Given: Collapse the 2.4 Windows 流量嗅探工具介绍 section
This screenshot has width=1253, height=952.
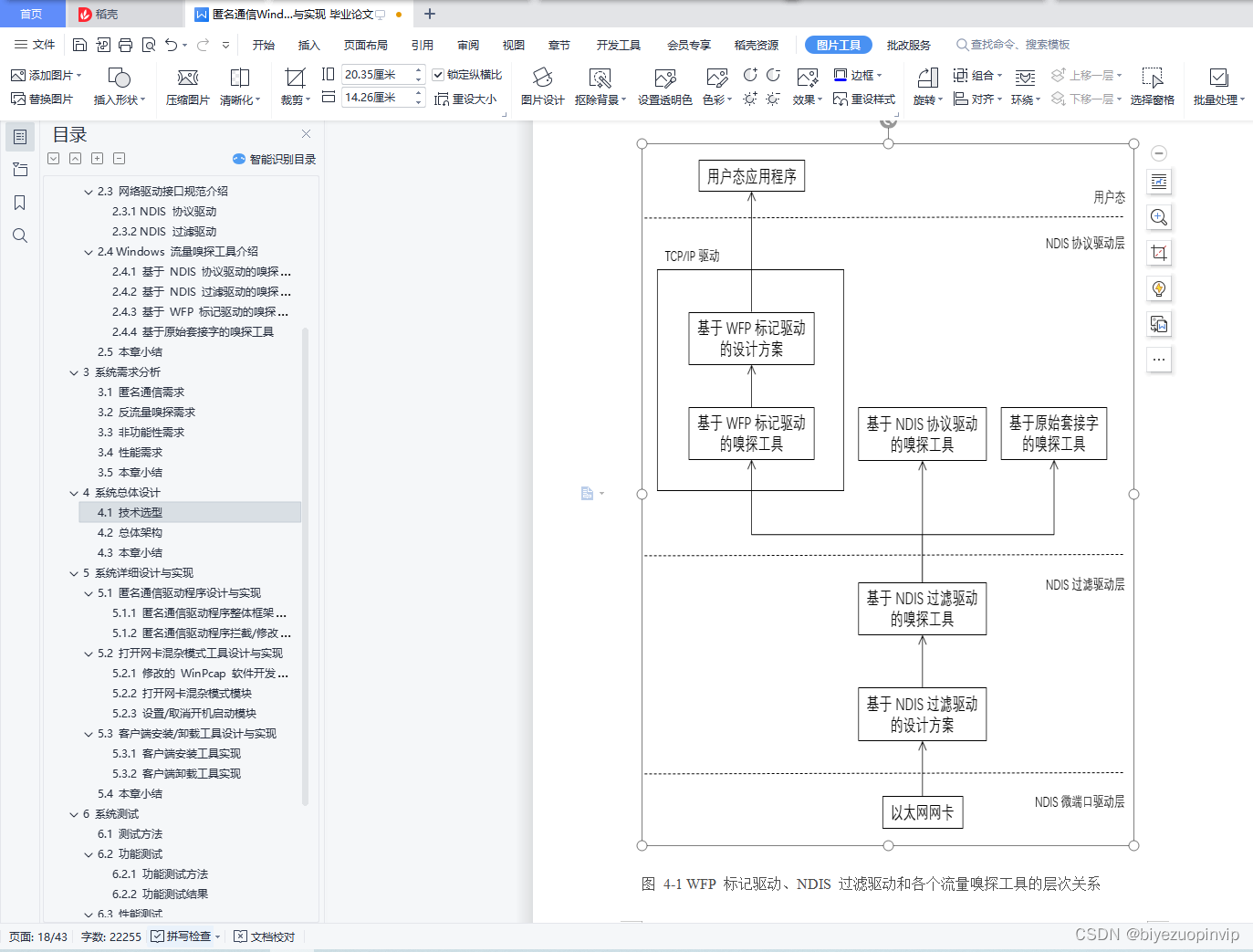Looking at the screenshot, I should click(x=87, y=251).
